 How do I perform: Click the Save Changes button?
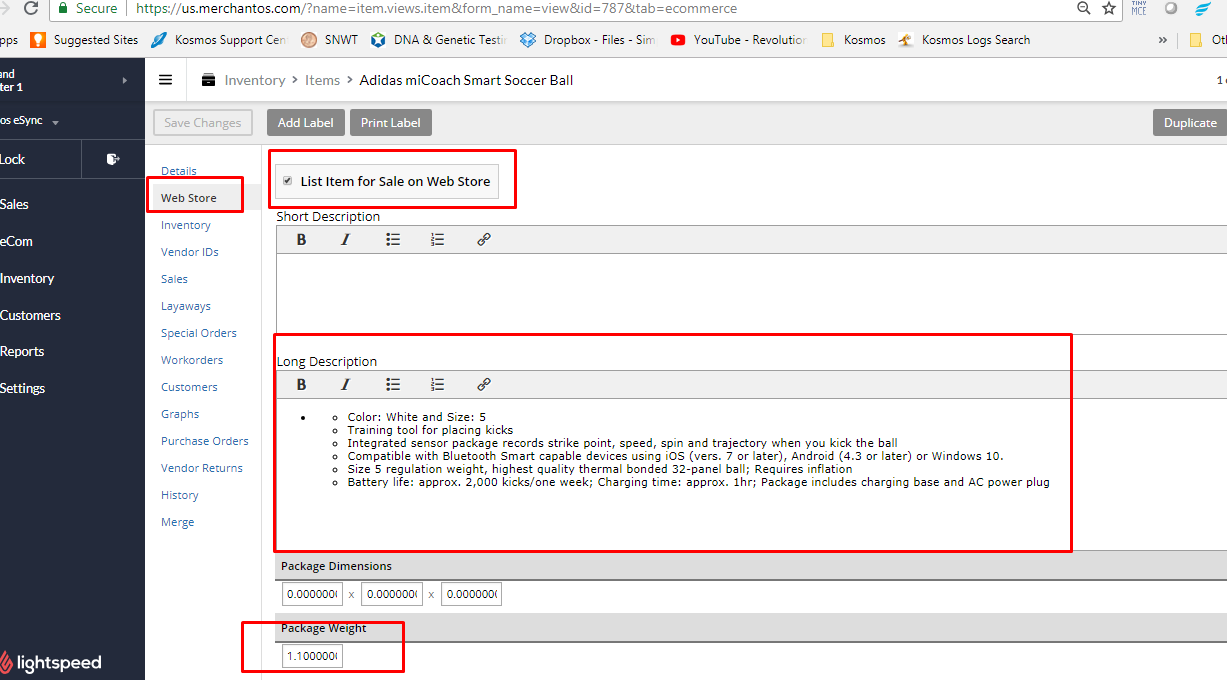203,123
